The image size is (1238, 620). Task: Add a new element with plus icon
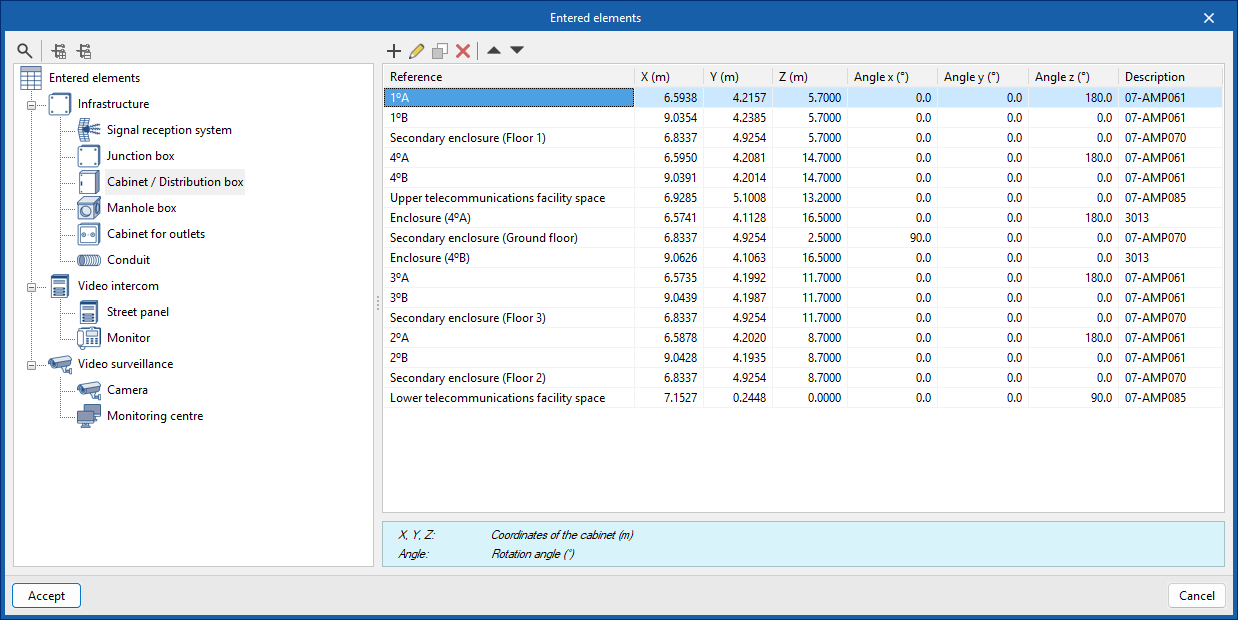coord(394,51)
